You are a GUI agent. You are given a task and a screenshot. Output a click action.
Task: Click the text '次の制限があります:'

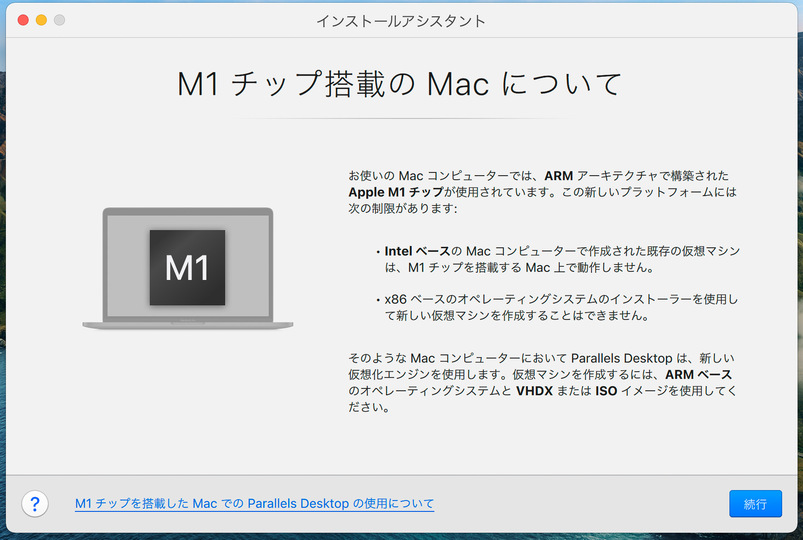pyautogui.click(x=403, y=209)
